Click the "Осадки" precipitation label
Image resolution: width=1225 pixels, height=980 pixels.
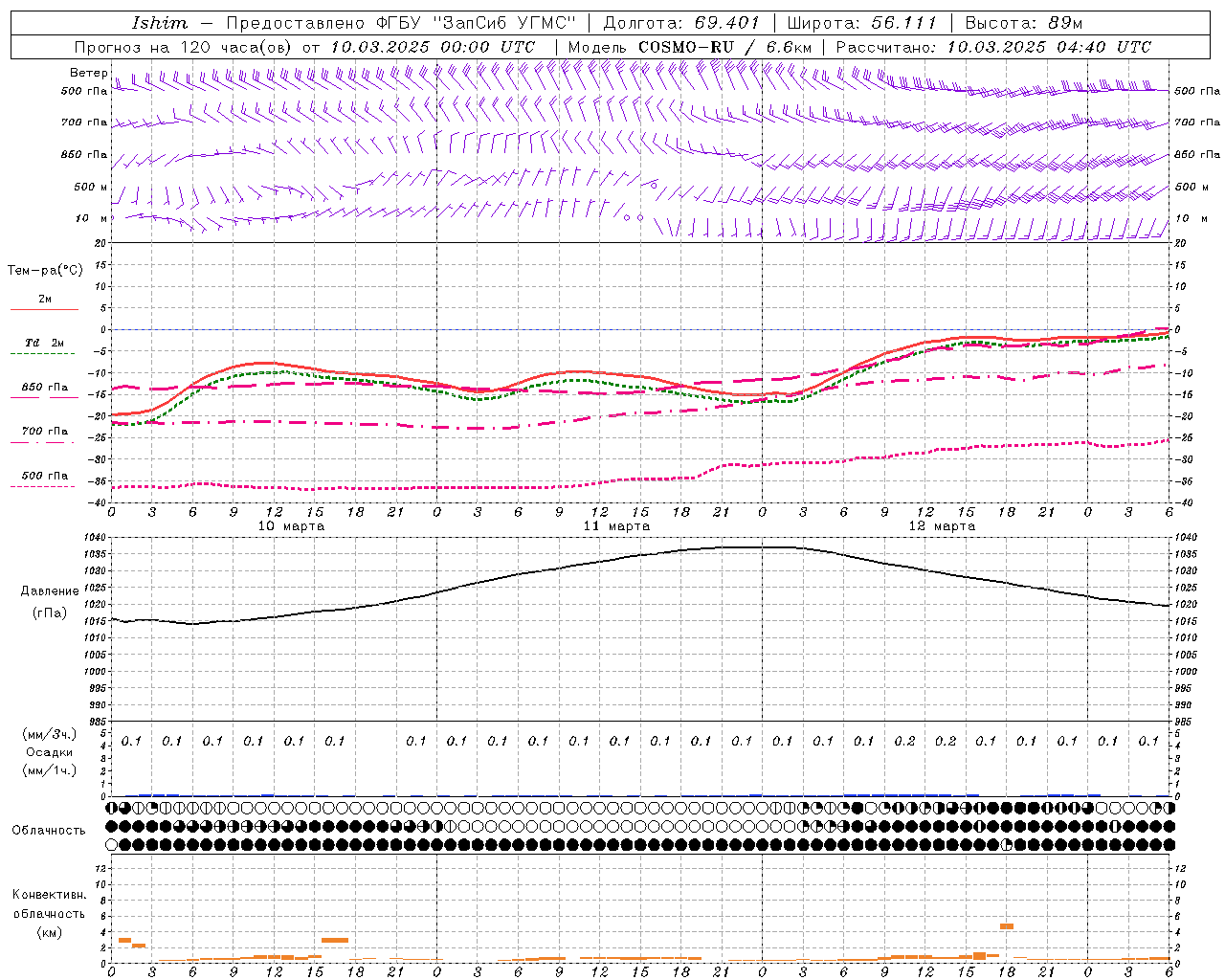point(50,752)
